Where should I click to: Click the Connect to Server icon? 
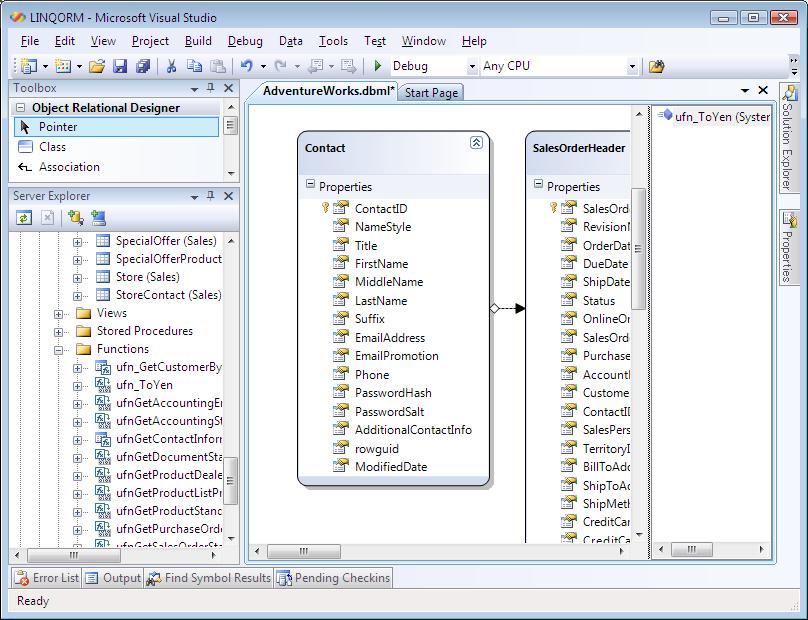click(98, 218)
